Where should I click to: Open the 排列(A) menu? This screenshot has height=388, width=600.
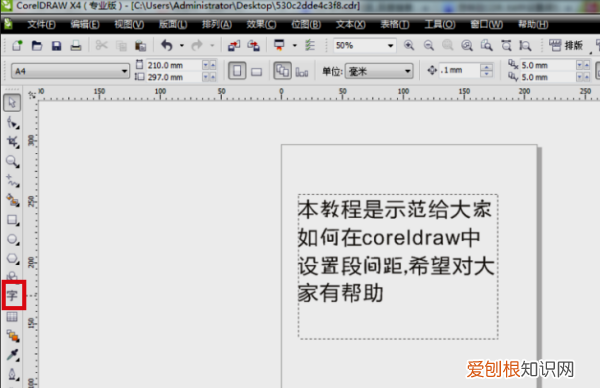pos(217,24)
